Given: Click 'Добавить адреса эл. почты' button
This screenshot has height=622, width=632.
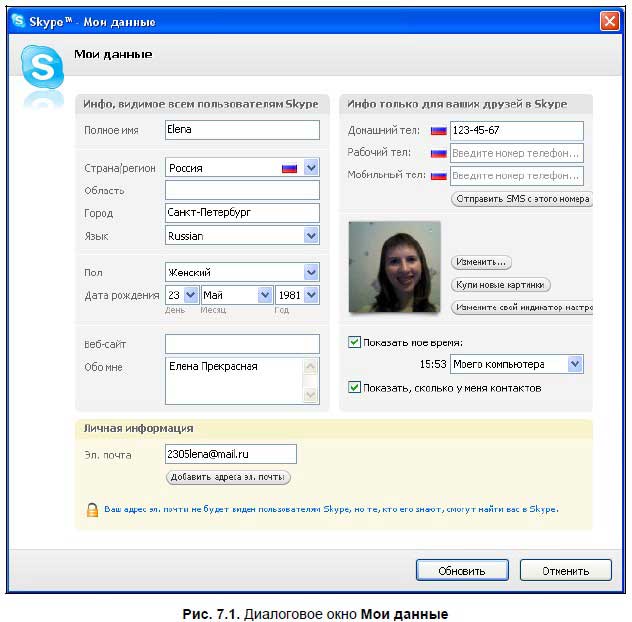Looking at the screenshot, I should 228,478.
